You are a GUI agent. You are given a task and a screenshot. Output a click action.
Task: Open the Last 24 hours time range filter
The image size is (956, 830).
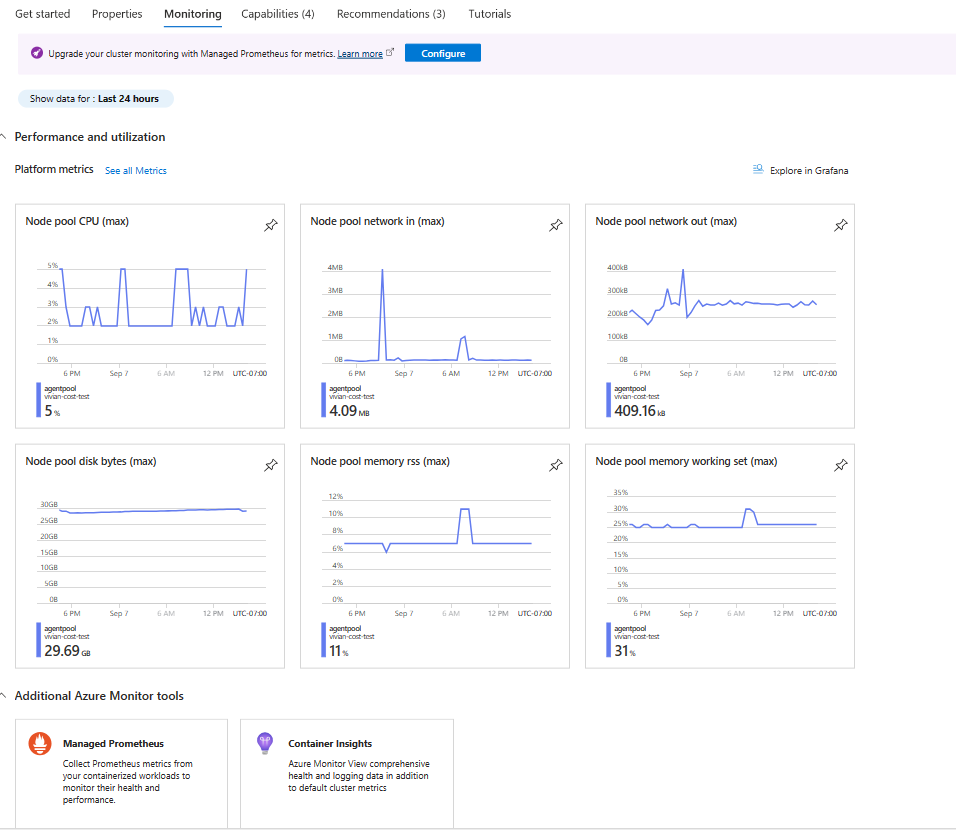pyautogui.click(x=95, y=99)
